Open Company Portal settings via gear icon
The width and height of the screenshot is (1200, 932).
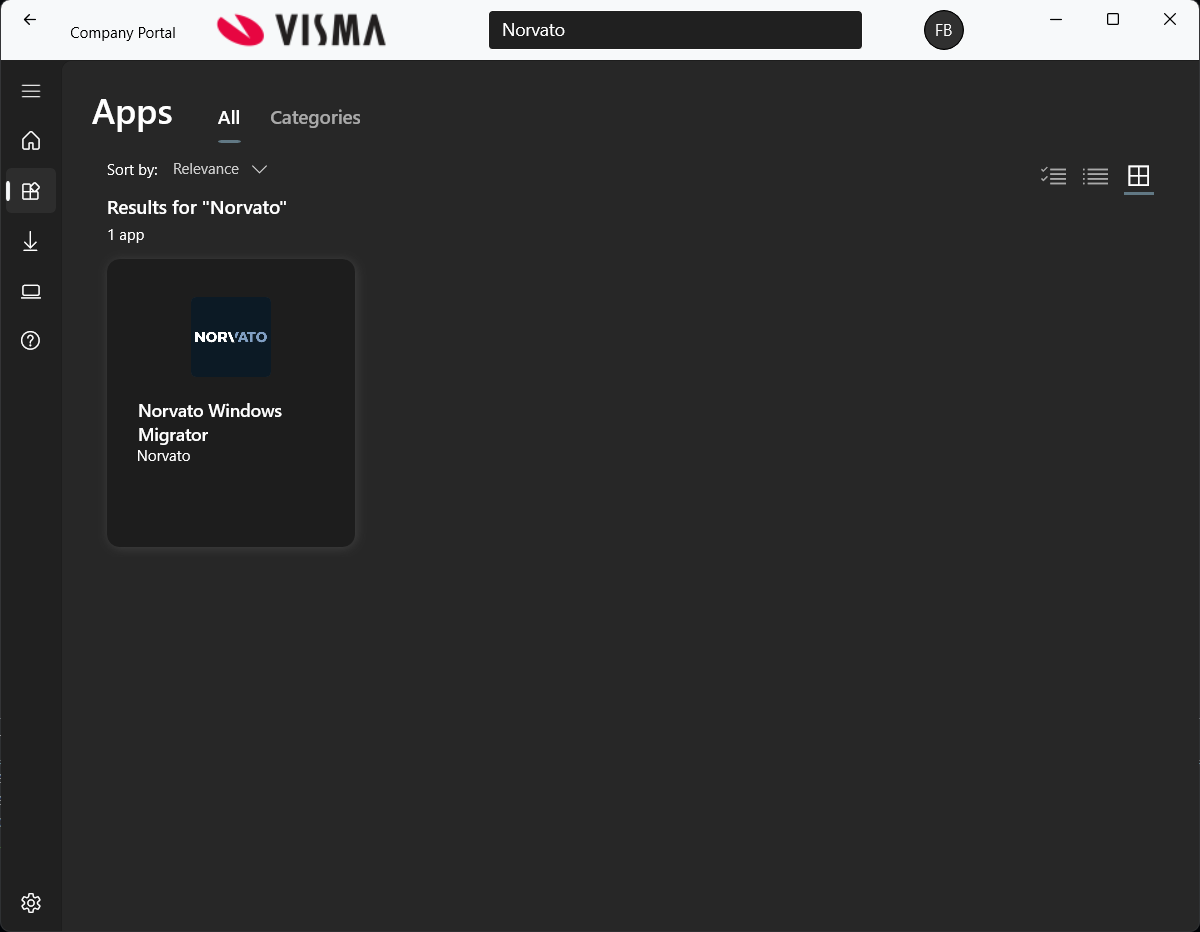tap(31, 902)
